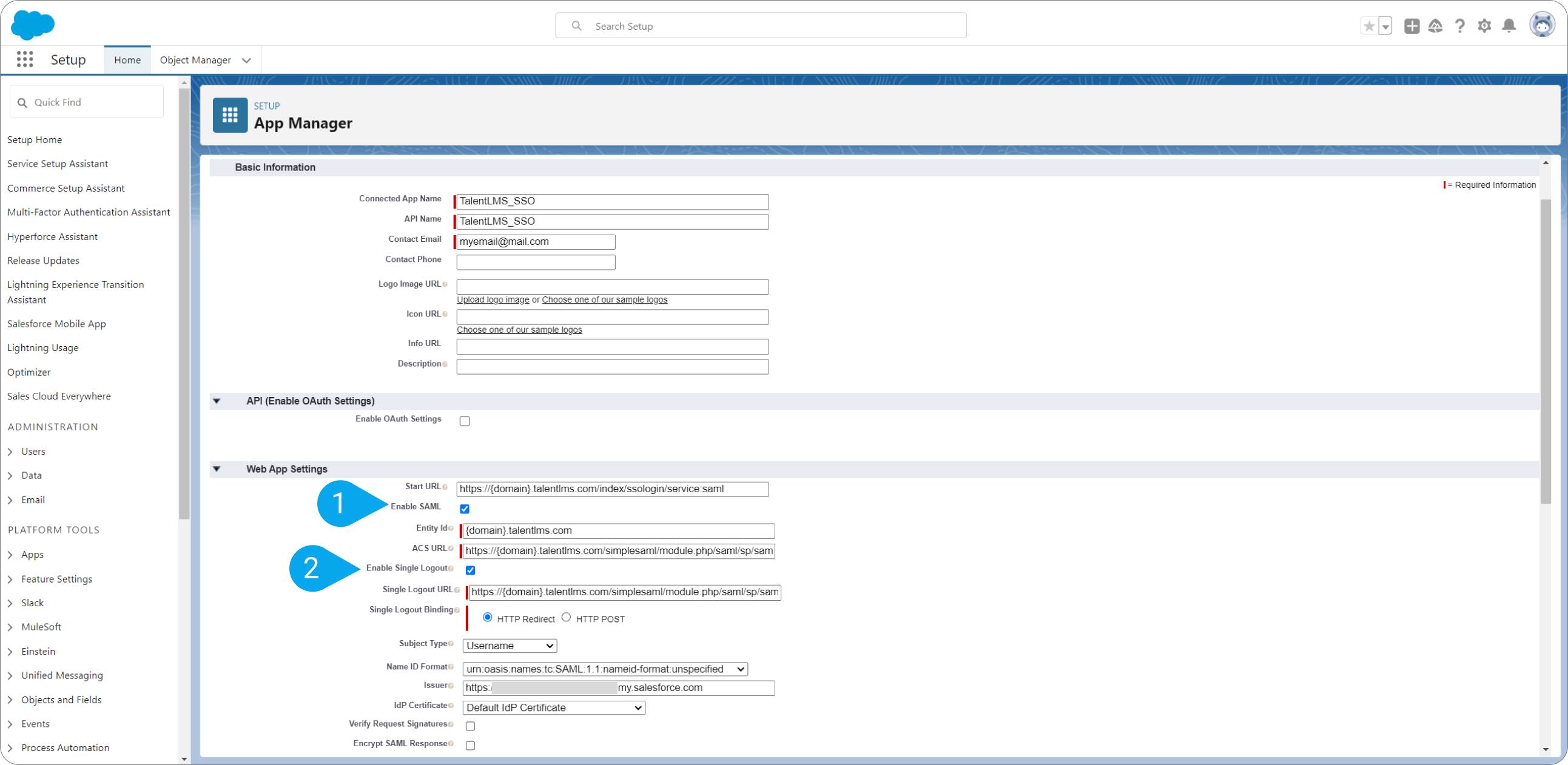Click logo's Choose one of our sample logos link
Viewport: 1568px width, 765px height.
pos(604,300)
